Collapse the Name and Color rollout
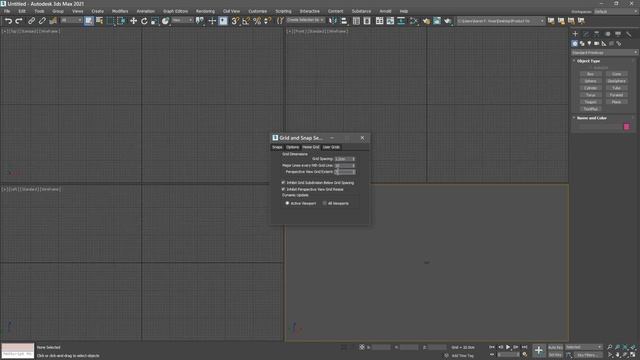Viewport: 640px width, 360px height. click(x=591, y=118)
